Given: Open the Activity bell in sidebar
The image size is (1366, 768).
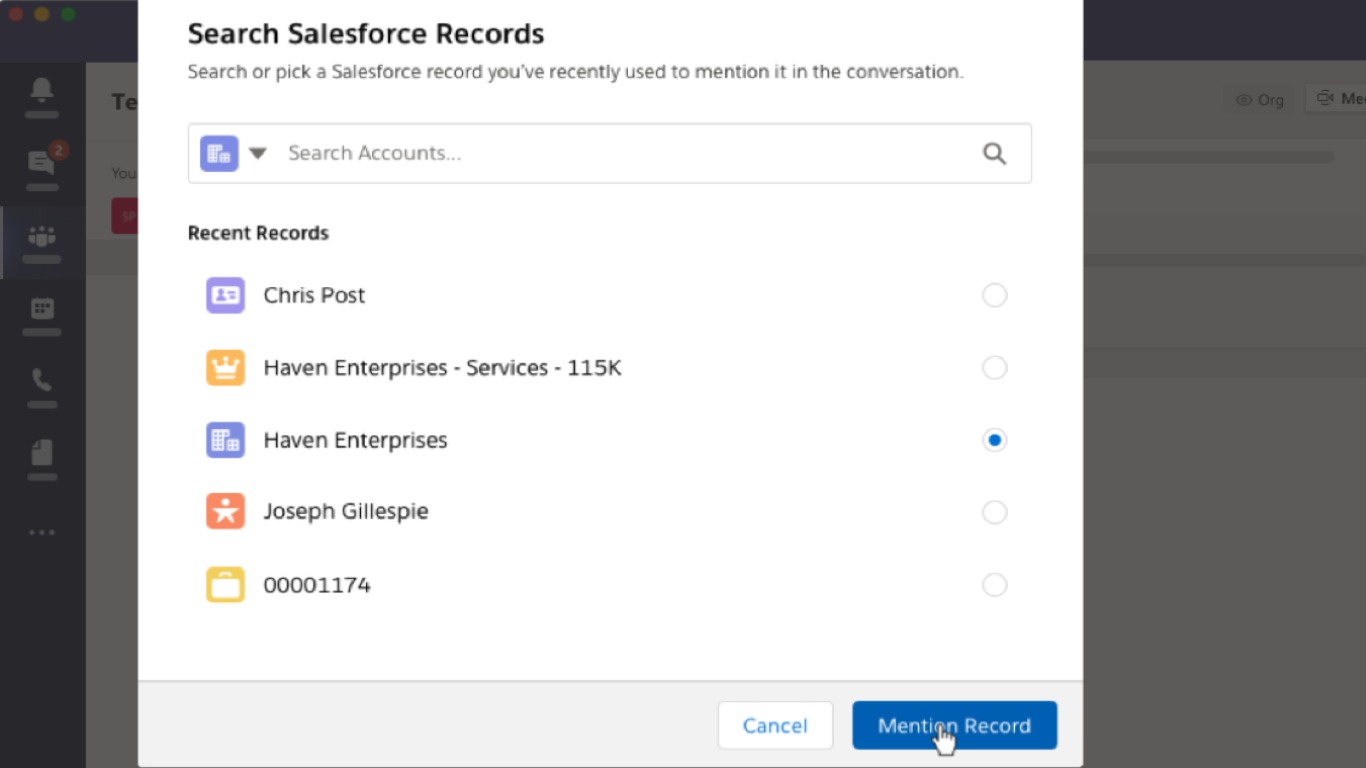Looking at the screenshot, I should [42, 91].
